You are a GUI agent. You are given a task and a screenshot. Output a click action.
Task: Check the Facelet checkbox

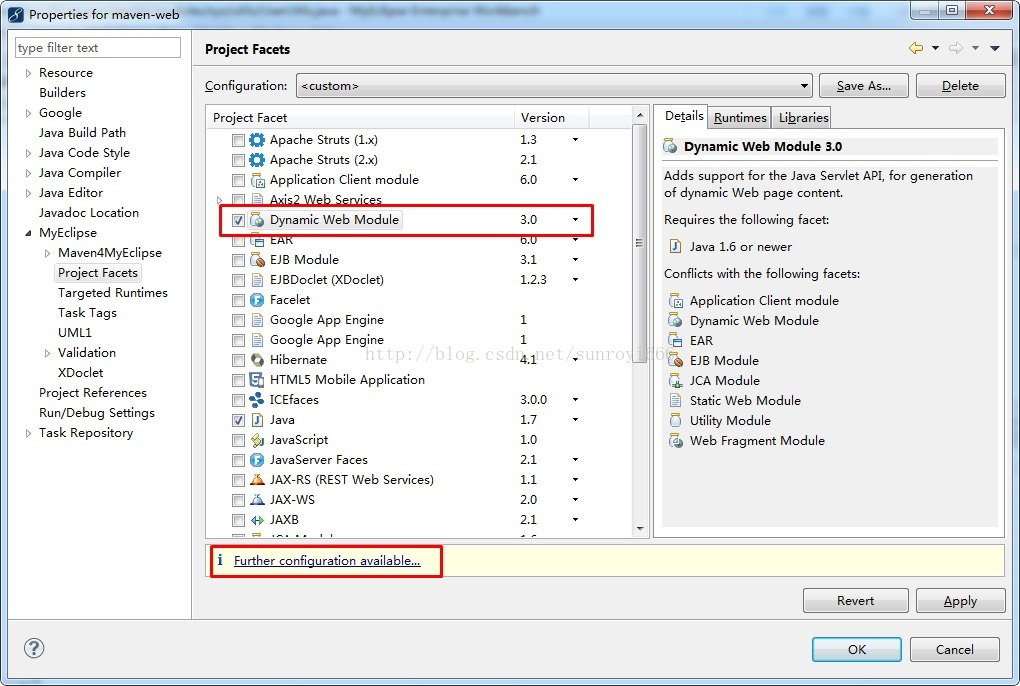tap(238, 300)
